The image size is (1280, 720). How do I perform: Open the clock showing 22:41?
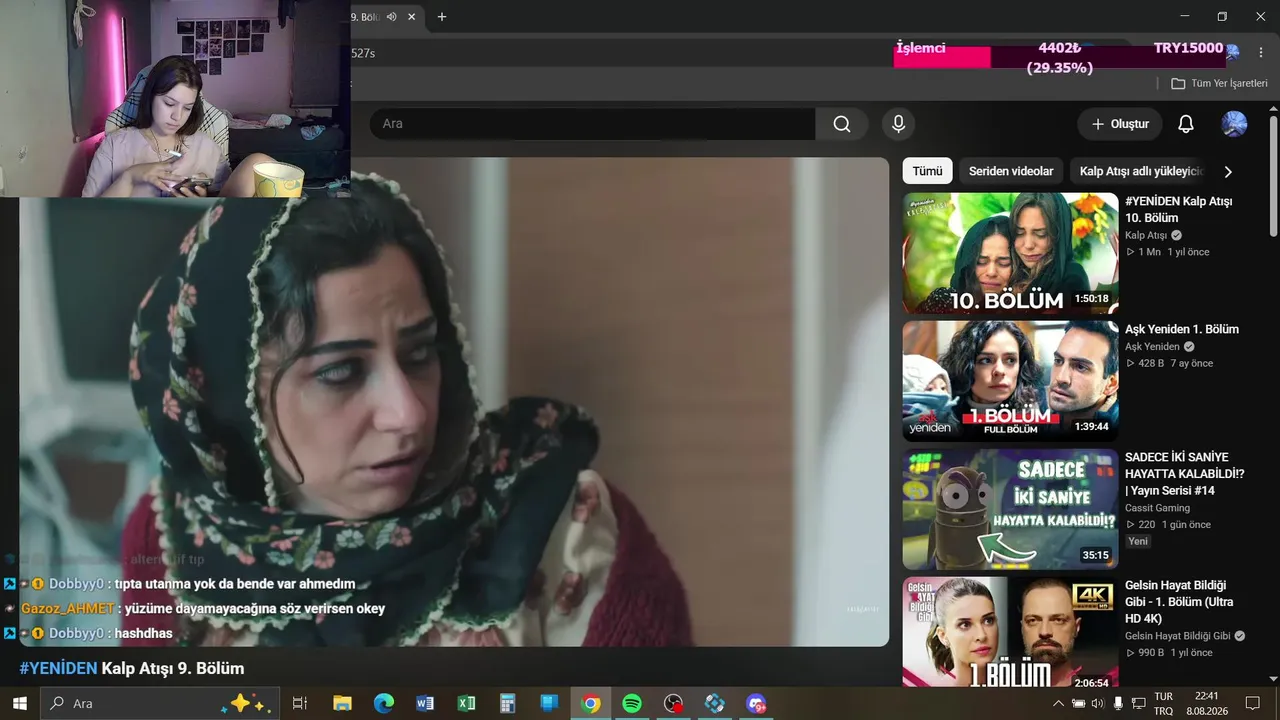(1207, 703)
